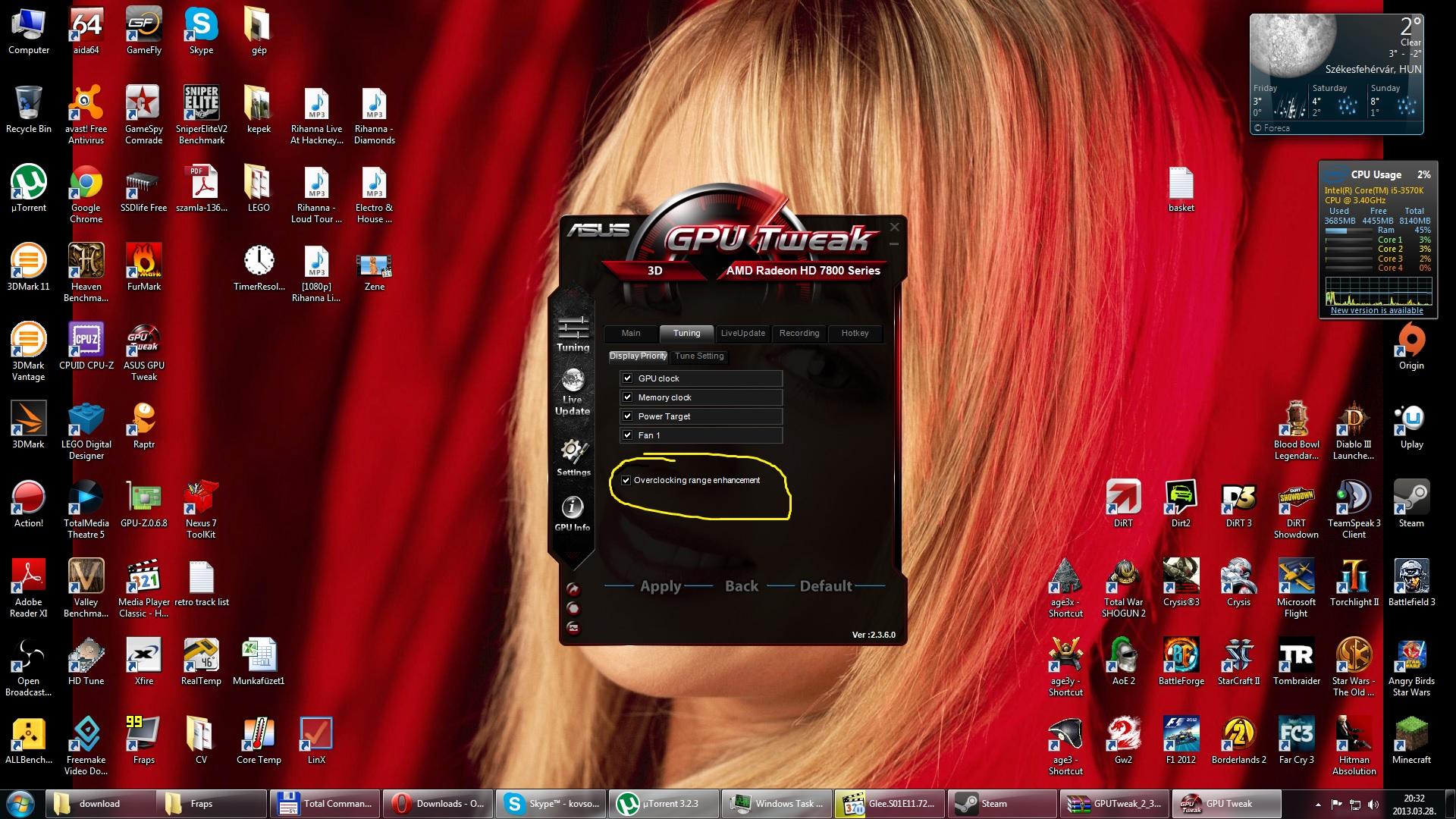Open the Battlefield 3 desktop icon
The width and height of the screenshot is (1456, 819).
1411,584
